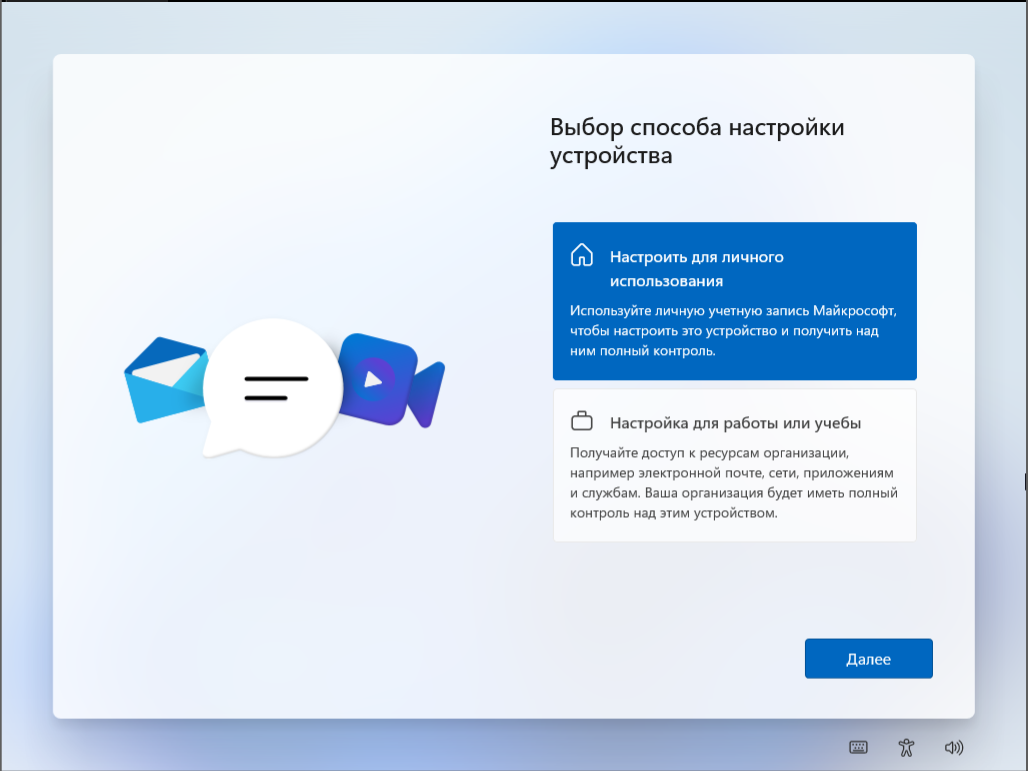Viewport: 1028px width, 771px height.
Task: Click the briefcase icon on work option
Action: point(582,421)
